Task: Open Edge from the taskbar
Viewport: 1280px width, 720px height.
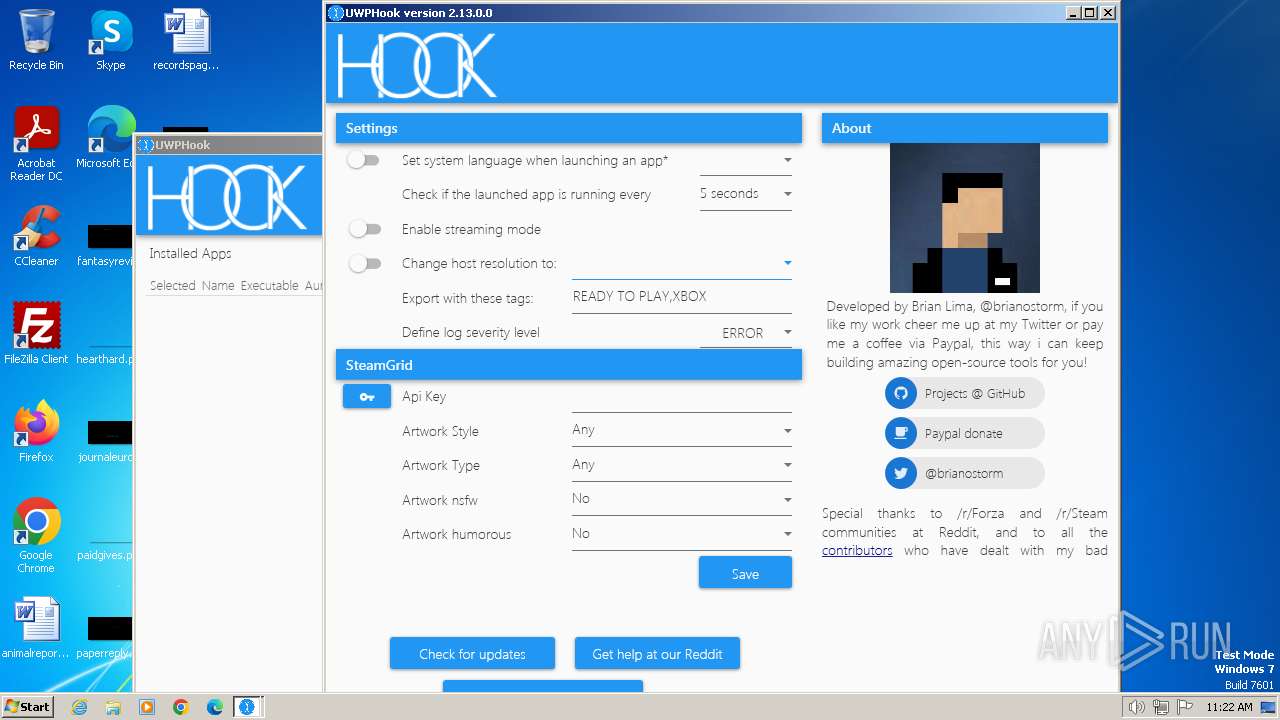Action: tap(215, 707)
